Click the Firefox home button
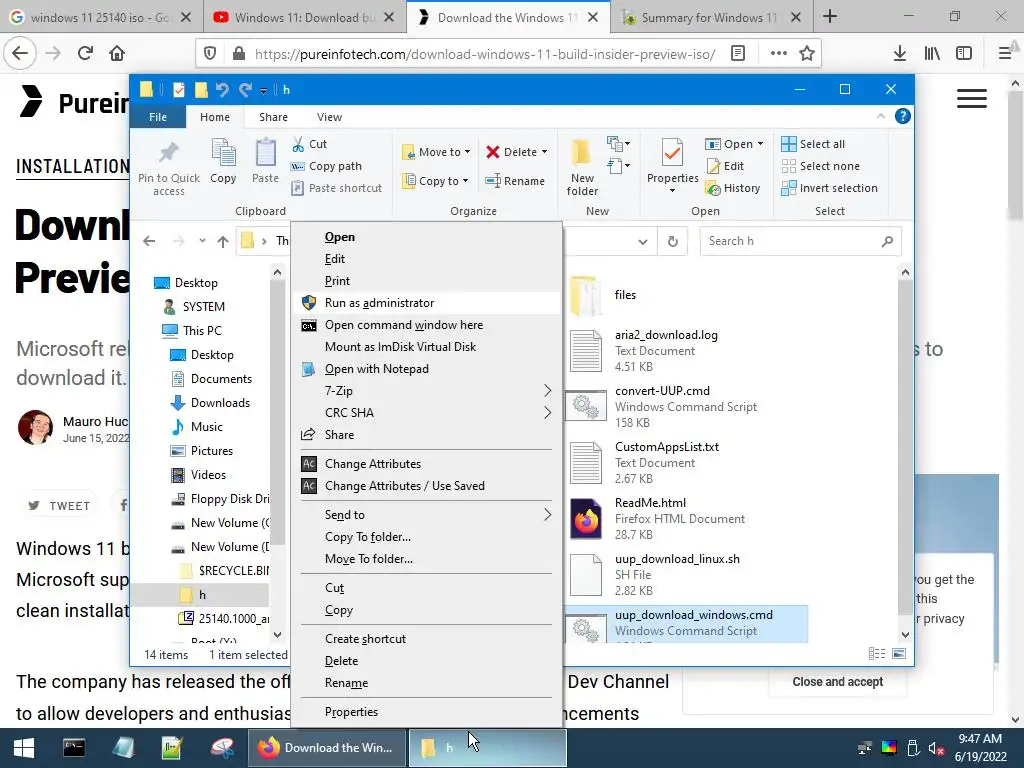The height and width of the screenshot is (768, 1024). click(x=117, y=53)
